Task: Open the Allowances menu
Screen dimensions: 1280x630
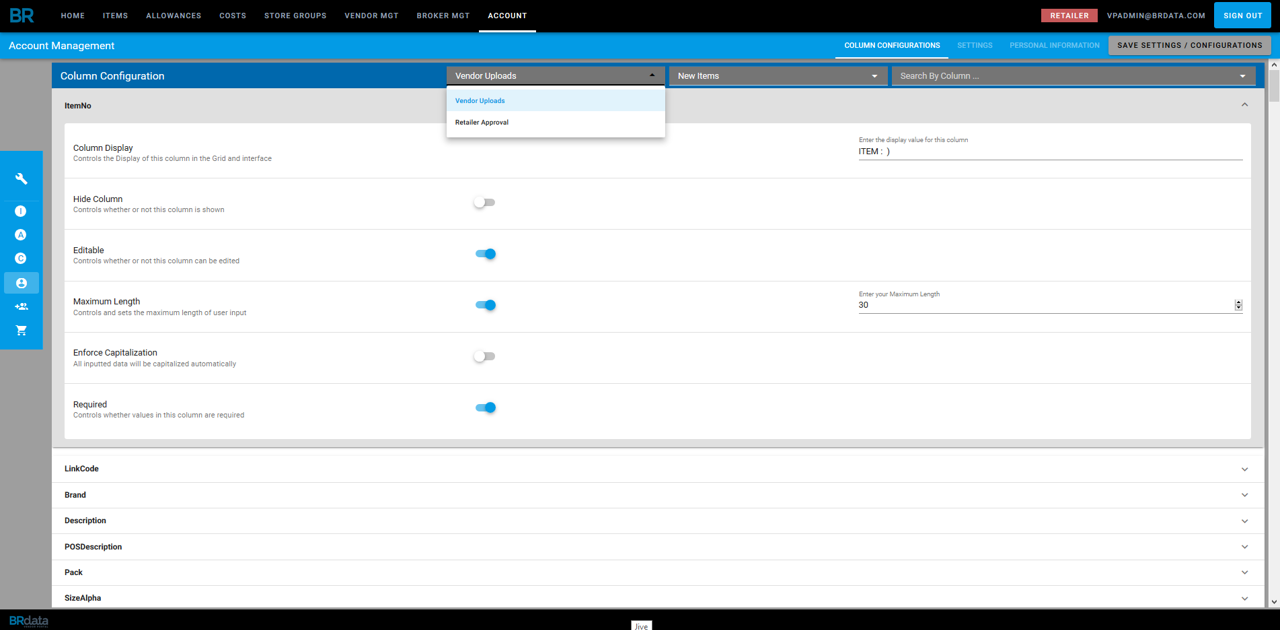Action: click(174, 16)
